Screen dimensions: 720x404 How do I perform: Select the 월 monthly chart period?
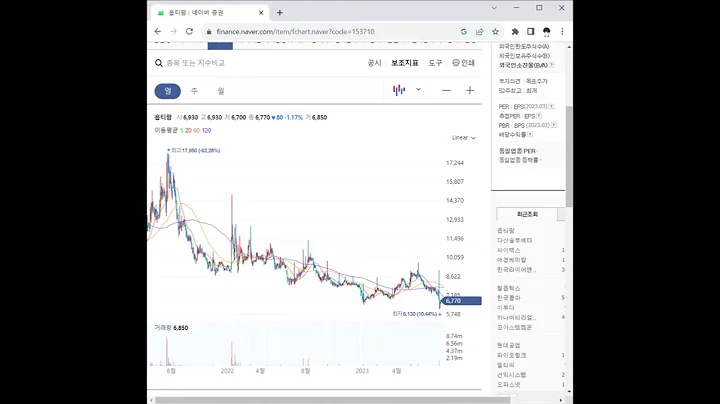(x=221, y=91)
